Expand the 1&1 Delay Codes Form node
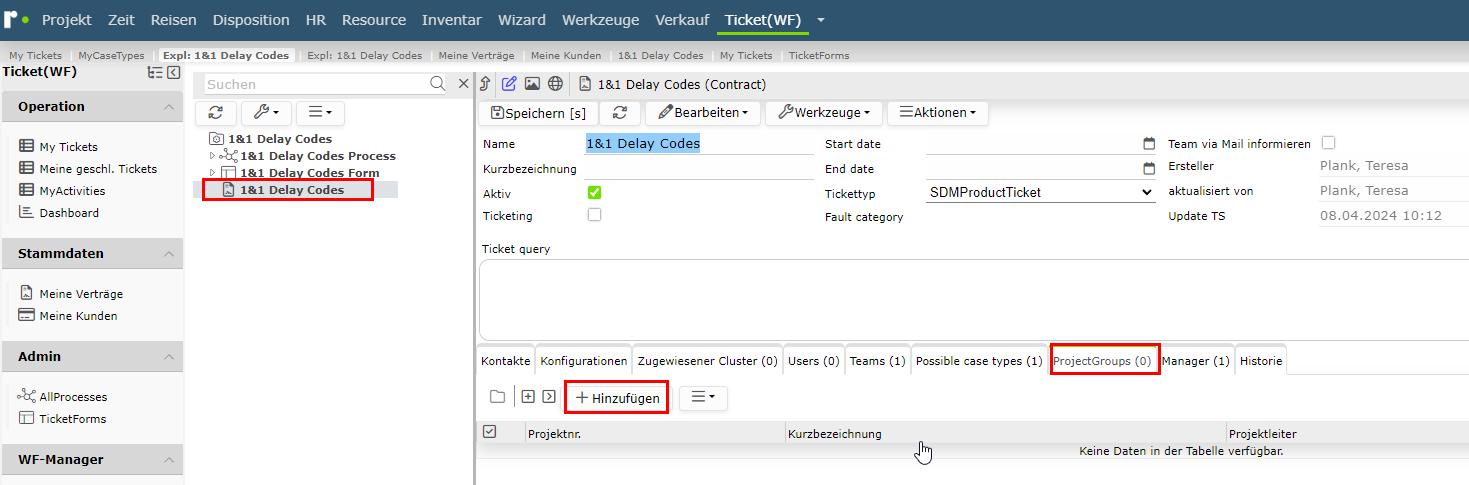Screen dimensions: 1469x485 click(212, 173)
